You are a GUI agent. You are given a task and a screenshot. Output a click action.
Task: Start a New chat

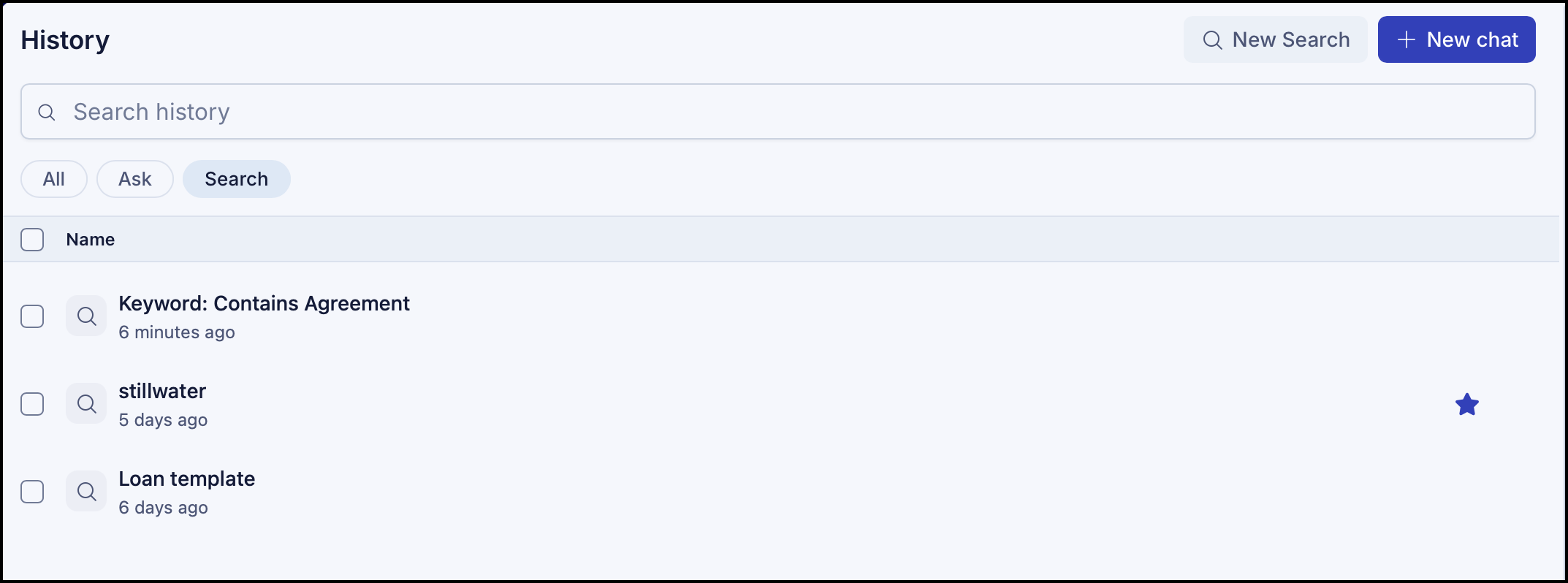(x=1457, y=39)
